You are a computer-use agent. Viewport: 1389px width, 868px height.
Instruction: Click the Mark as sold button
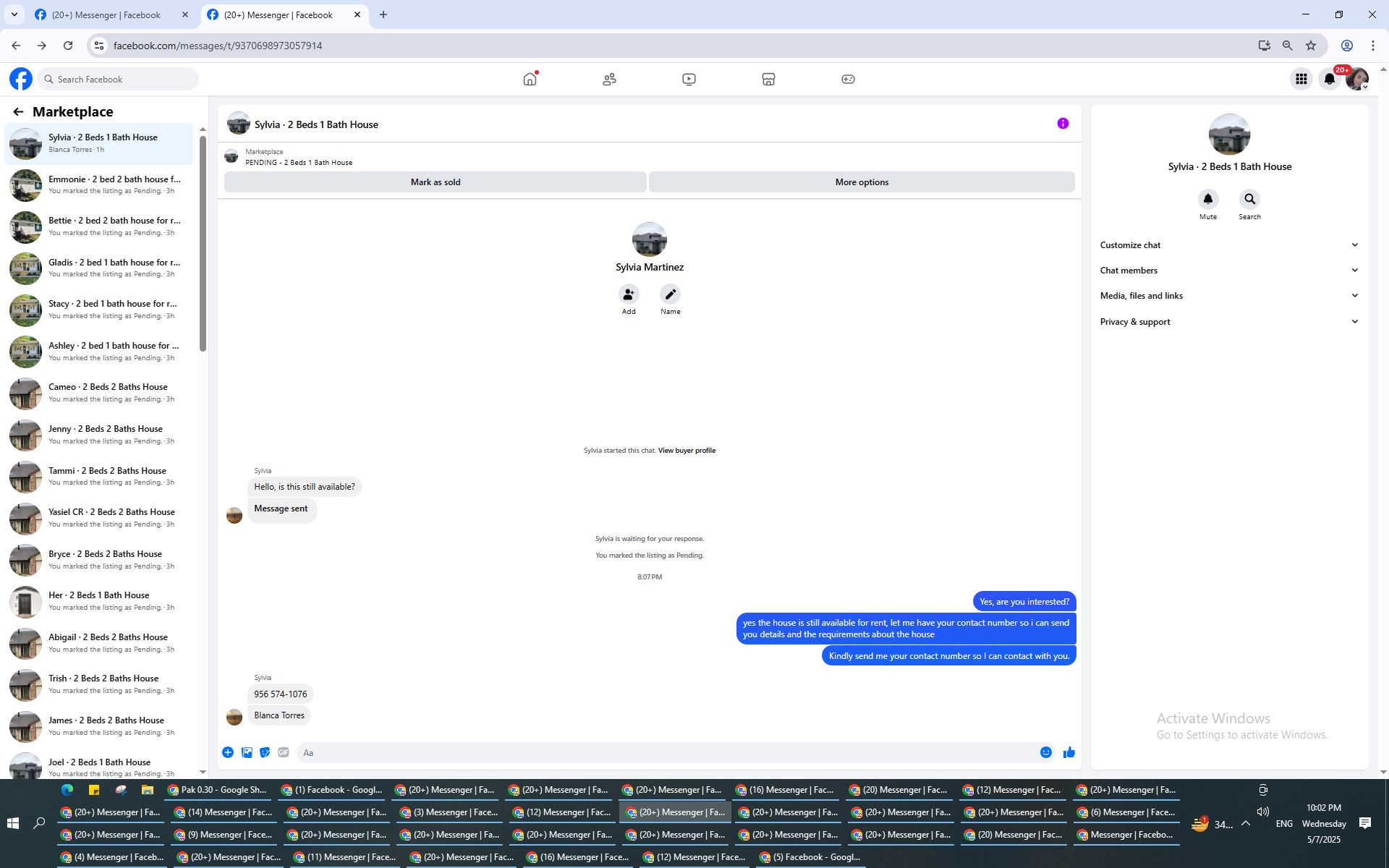[435, 182]
